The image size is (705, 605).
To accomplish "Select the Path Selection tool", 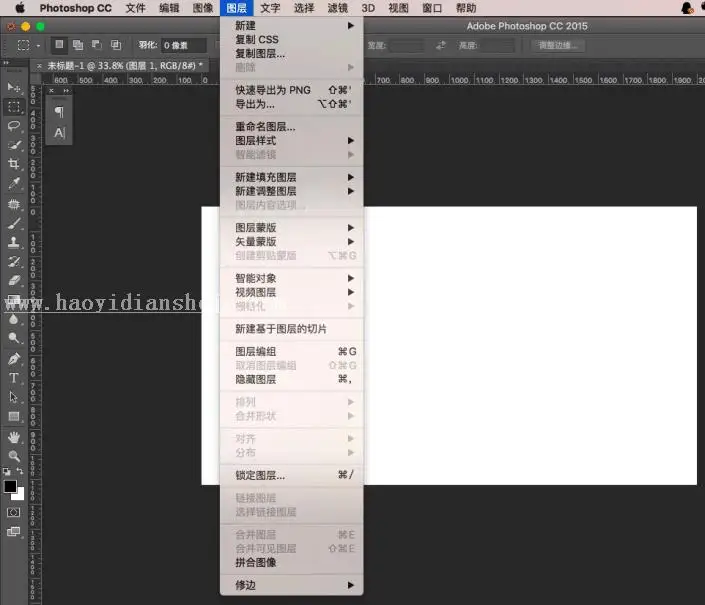I will click(13, 397).
